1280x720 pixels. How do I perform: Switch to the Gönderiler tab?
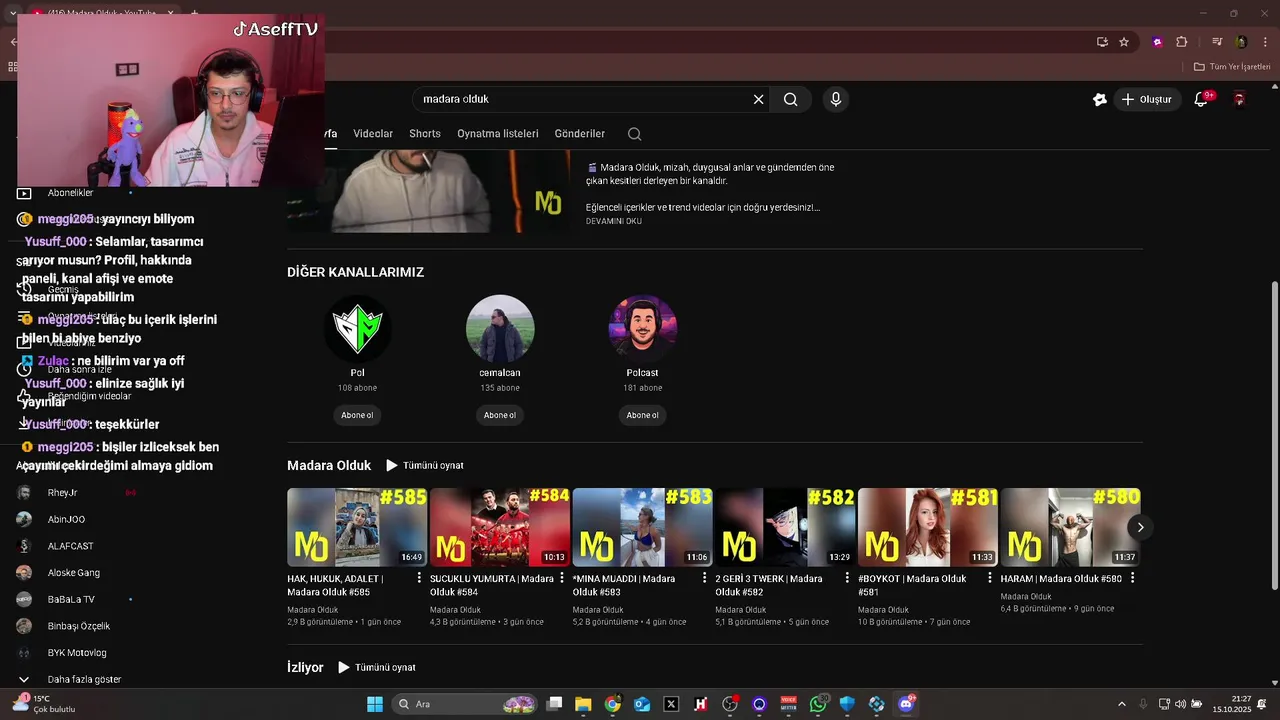(580, 134)
